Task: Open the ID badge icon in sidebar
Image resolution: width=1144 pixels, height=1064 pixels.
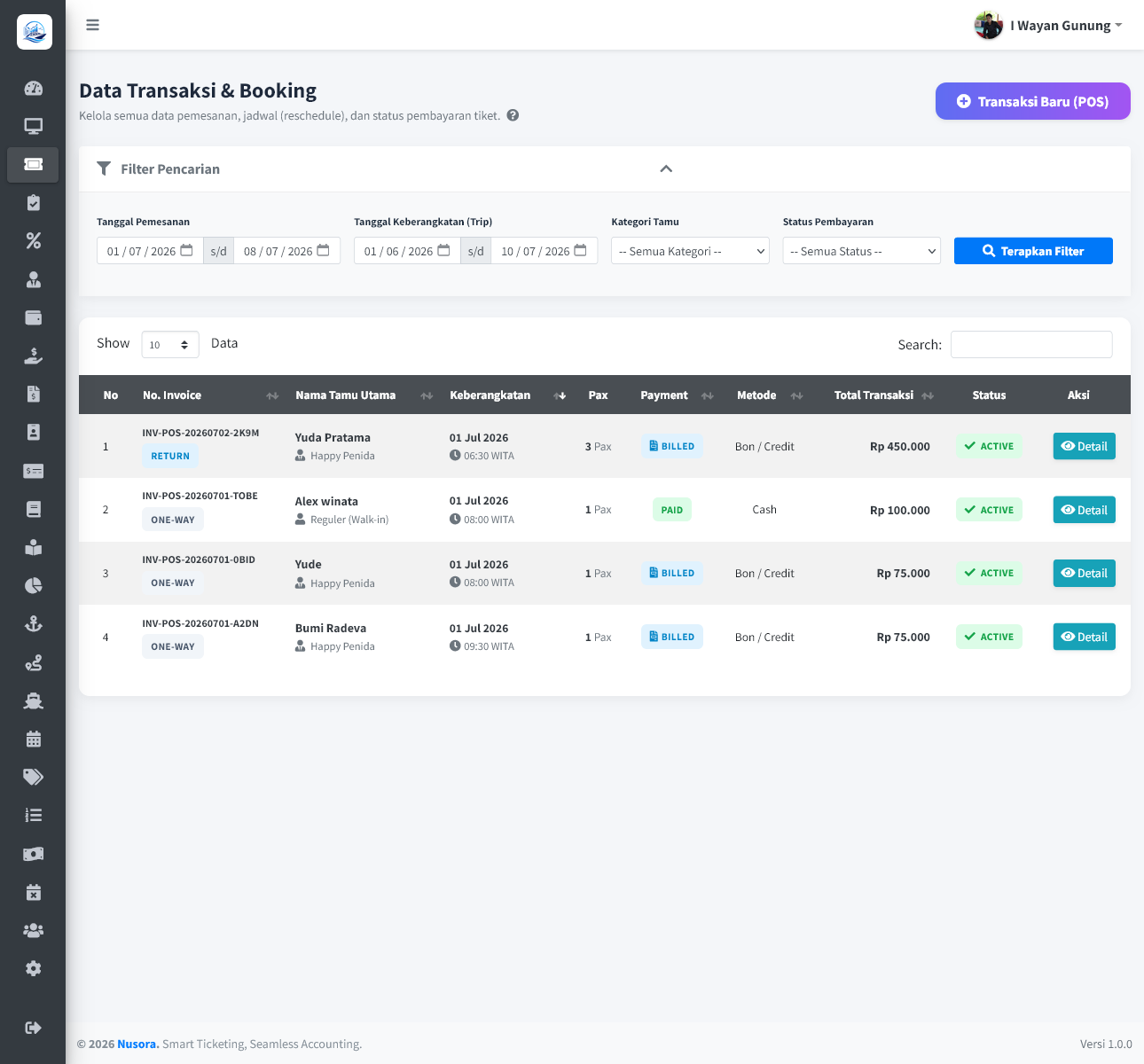Action: 33,432
